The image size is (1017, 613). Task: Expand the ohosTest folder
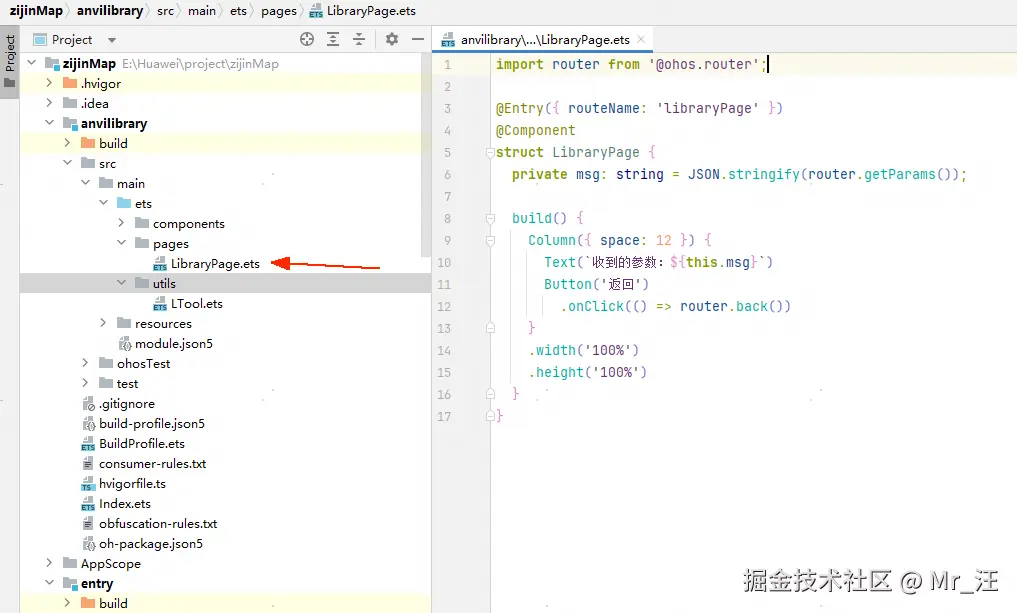click(x=86, y=363)
